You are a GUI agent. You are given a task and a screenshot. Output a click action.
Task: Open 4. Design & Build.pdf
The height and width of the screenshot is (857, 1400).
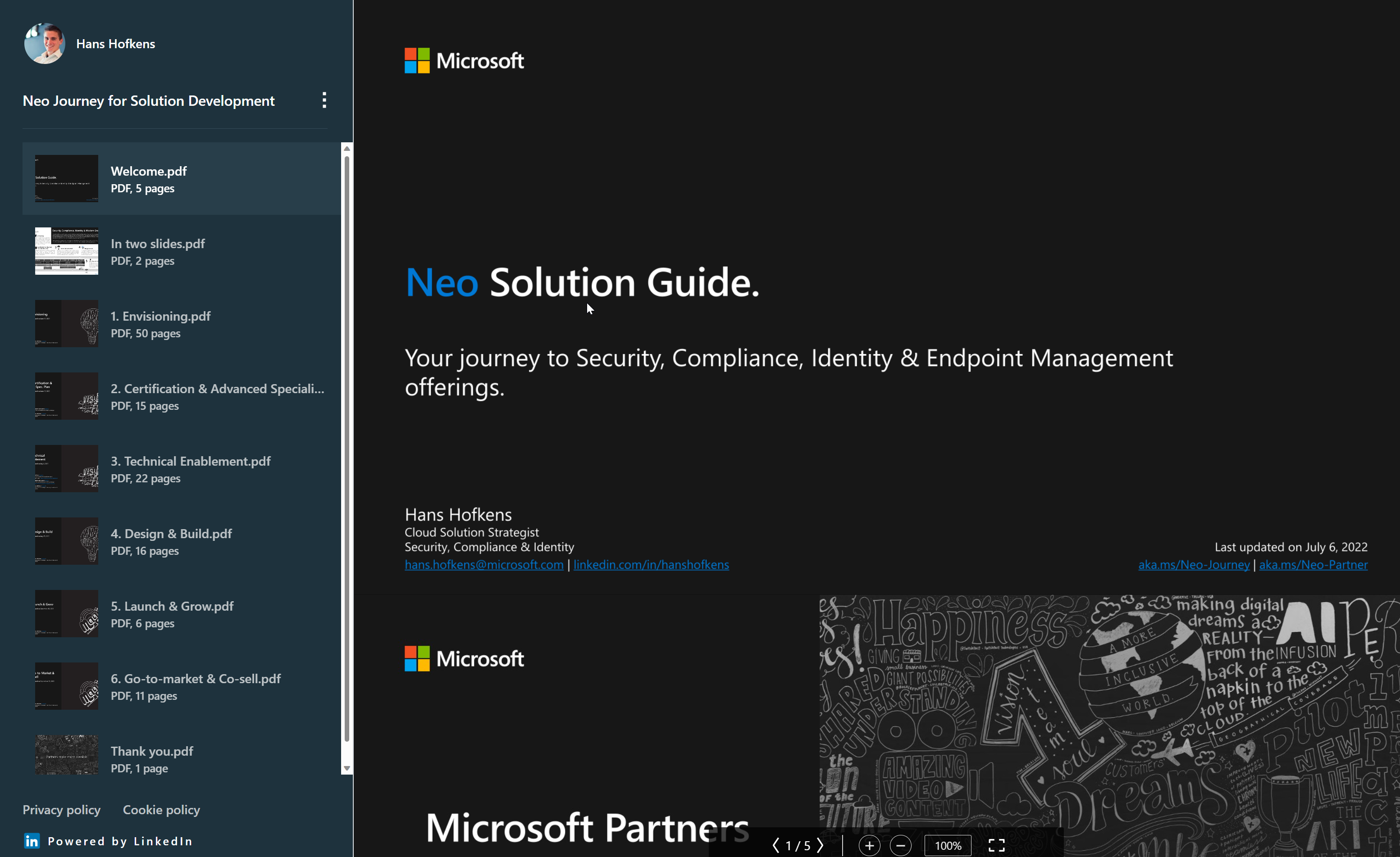(181, 541)
